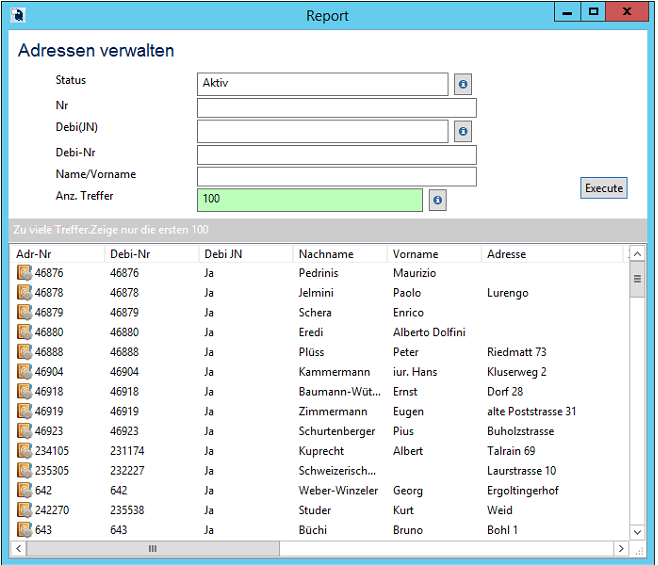Click the address icon for row 46876
Viewport: 658px width, 565px height.
24,273
